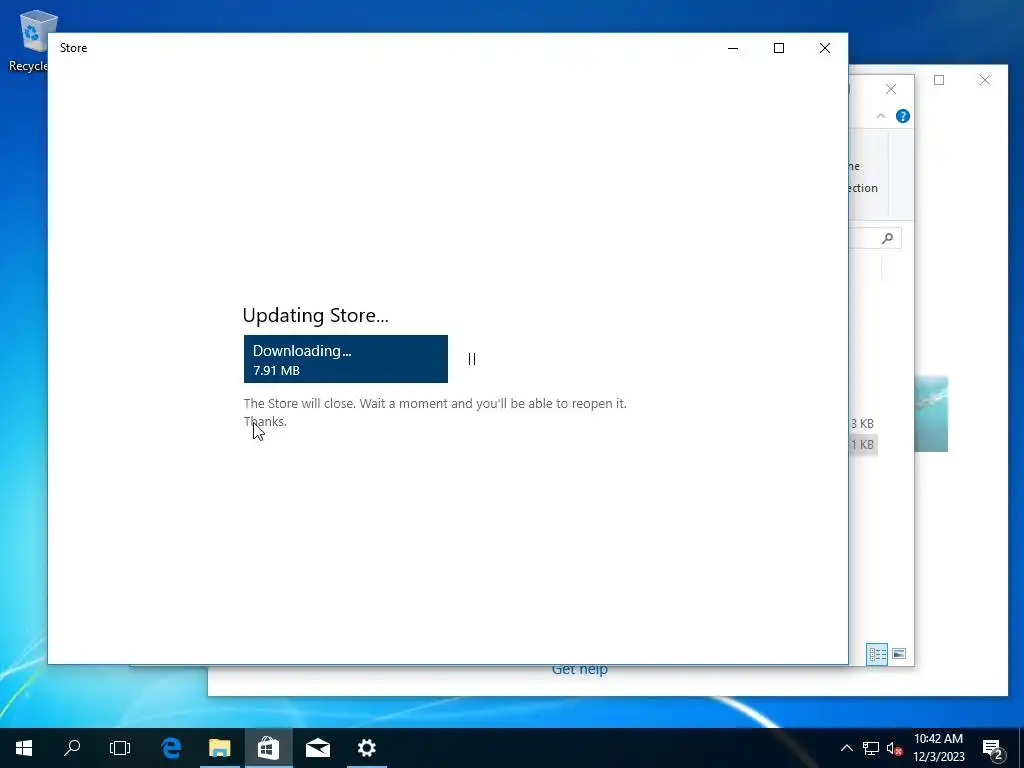Screen dimensions: 1024x768
Task: Pause the Store update download
Action: click(472, 359)
